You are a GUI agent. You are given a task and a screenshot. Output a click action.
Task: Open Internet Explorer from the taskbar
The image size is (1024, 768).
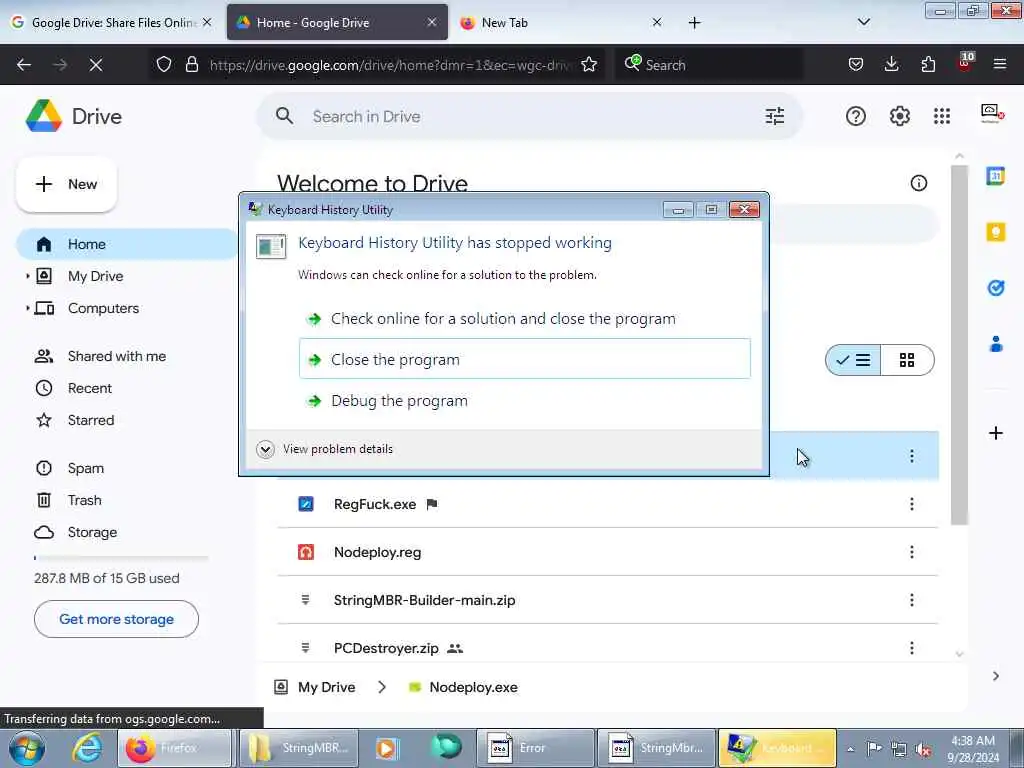[86, 748]
